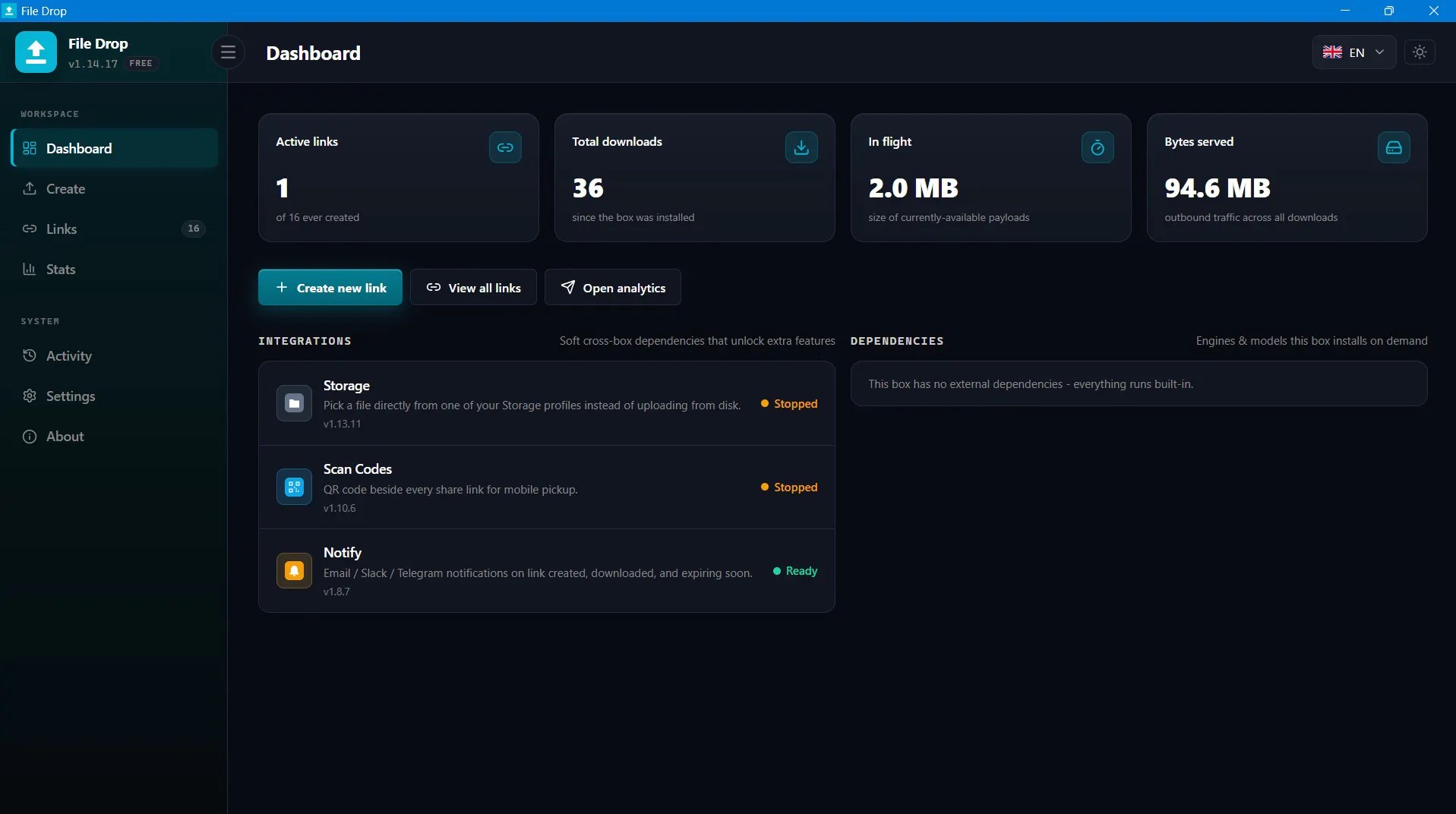Click the version label v1.14.17

pos(93,64)
